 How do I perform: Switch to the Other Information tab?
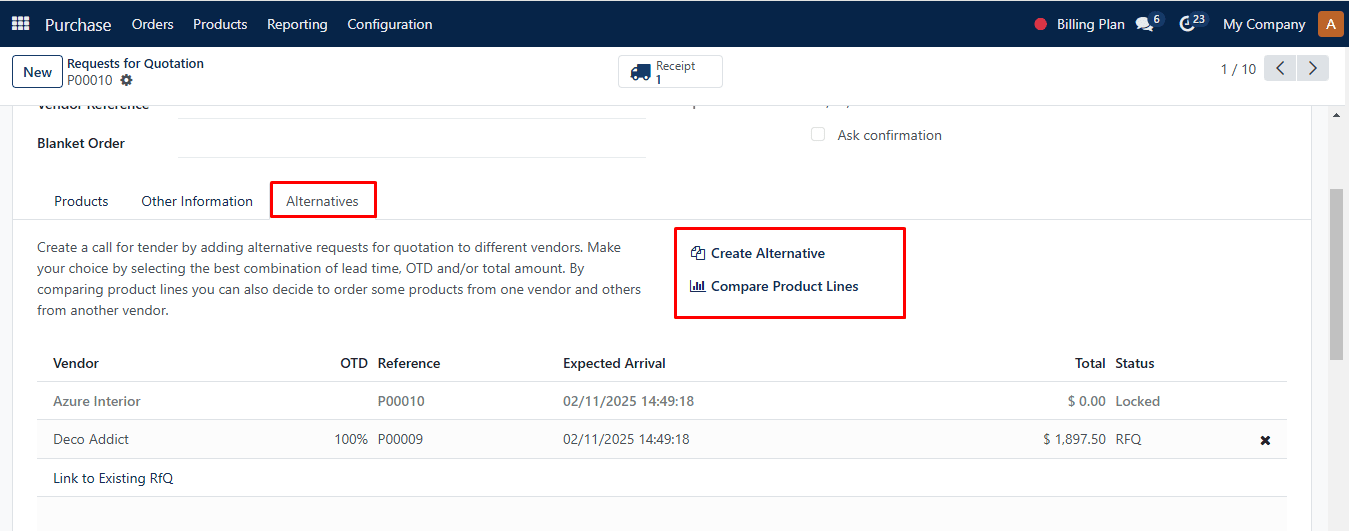(197, 201)
